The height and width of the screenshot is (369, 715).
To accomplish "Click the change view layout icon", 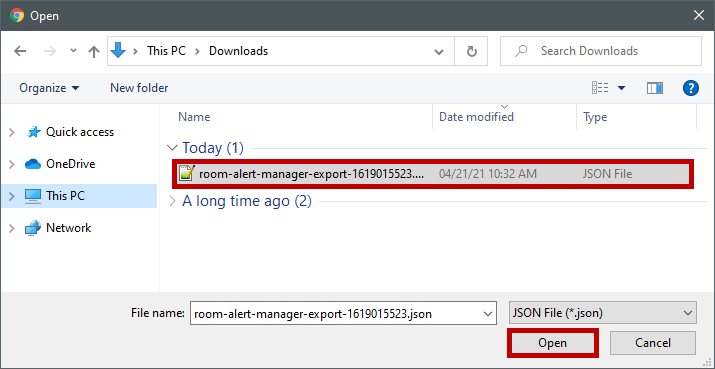I will click(600, 88).
